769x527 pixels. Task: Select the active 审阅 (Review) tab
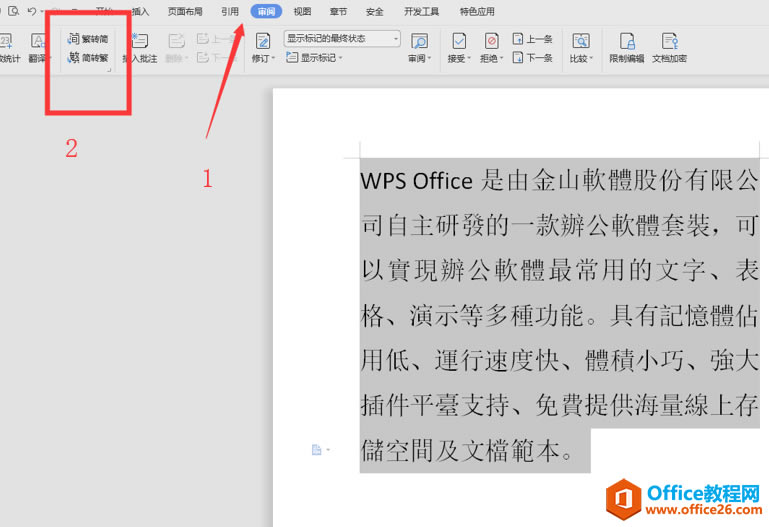tap(266, 11)
